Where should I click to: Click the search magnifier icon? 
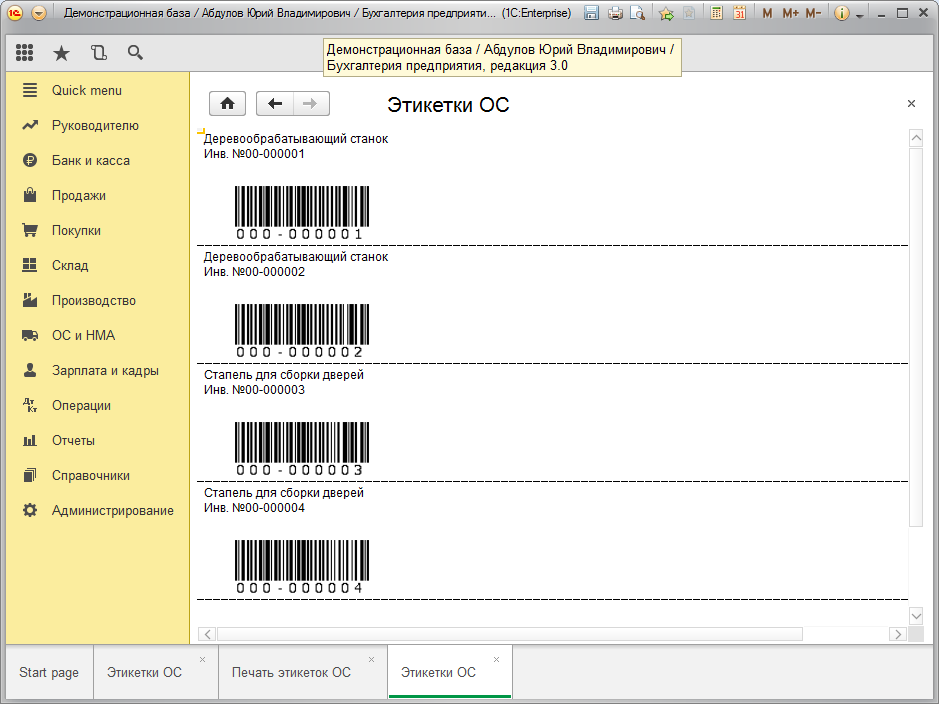tap(135, 53)
